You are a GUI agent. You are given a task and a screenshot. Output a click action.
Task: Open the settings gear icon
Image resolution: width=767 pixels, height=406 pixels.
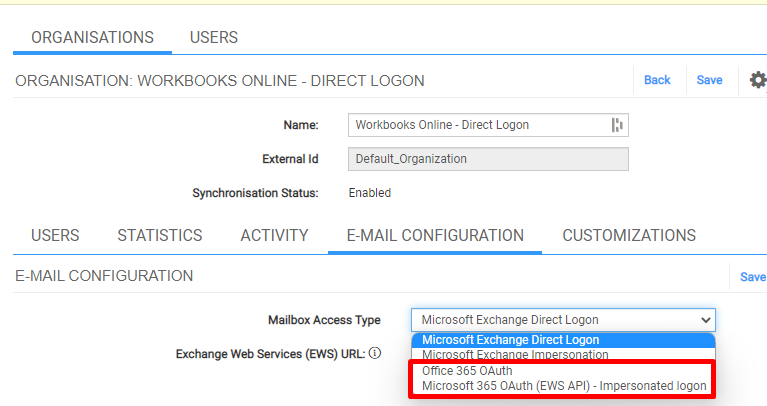pos(758,80)
